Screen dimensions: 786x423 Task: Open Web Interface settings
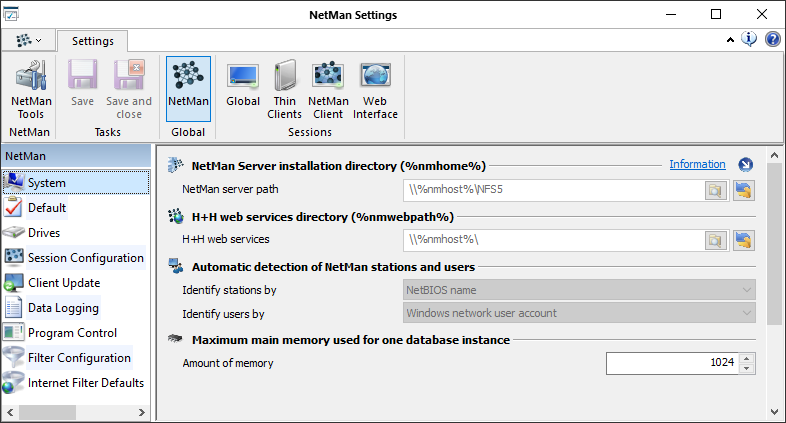coord(375,90)
